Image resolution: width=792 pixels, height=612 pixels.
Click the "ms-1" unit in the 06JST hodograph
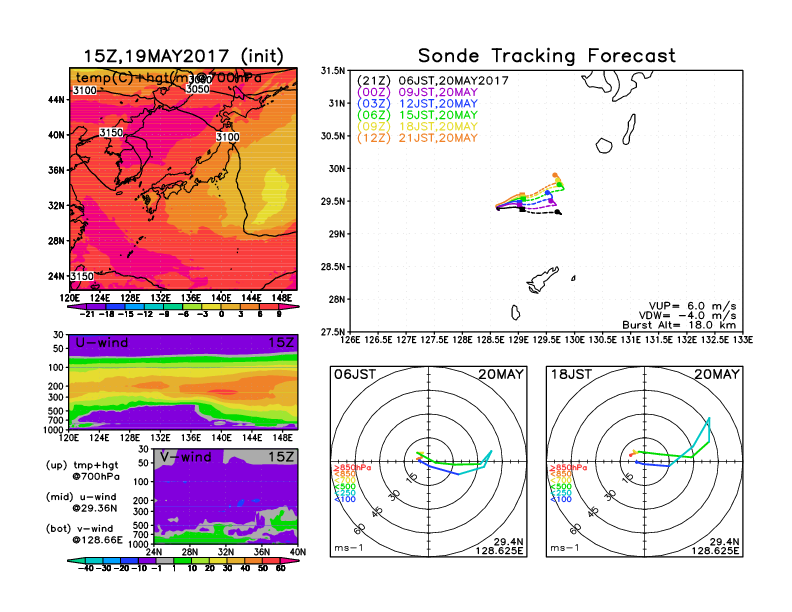coord(349,548)
